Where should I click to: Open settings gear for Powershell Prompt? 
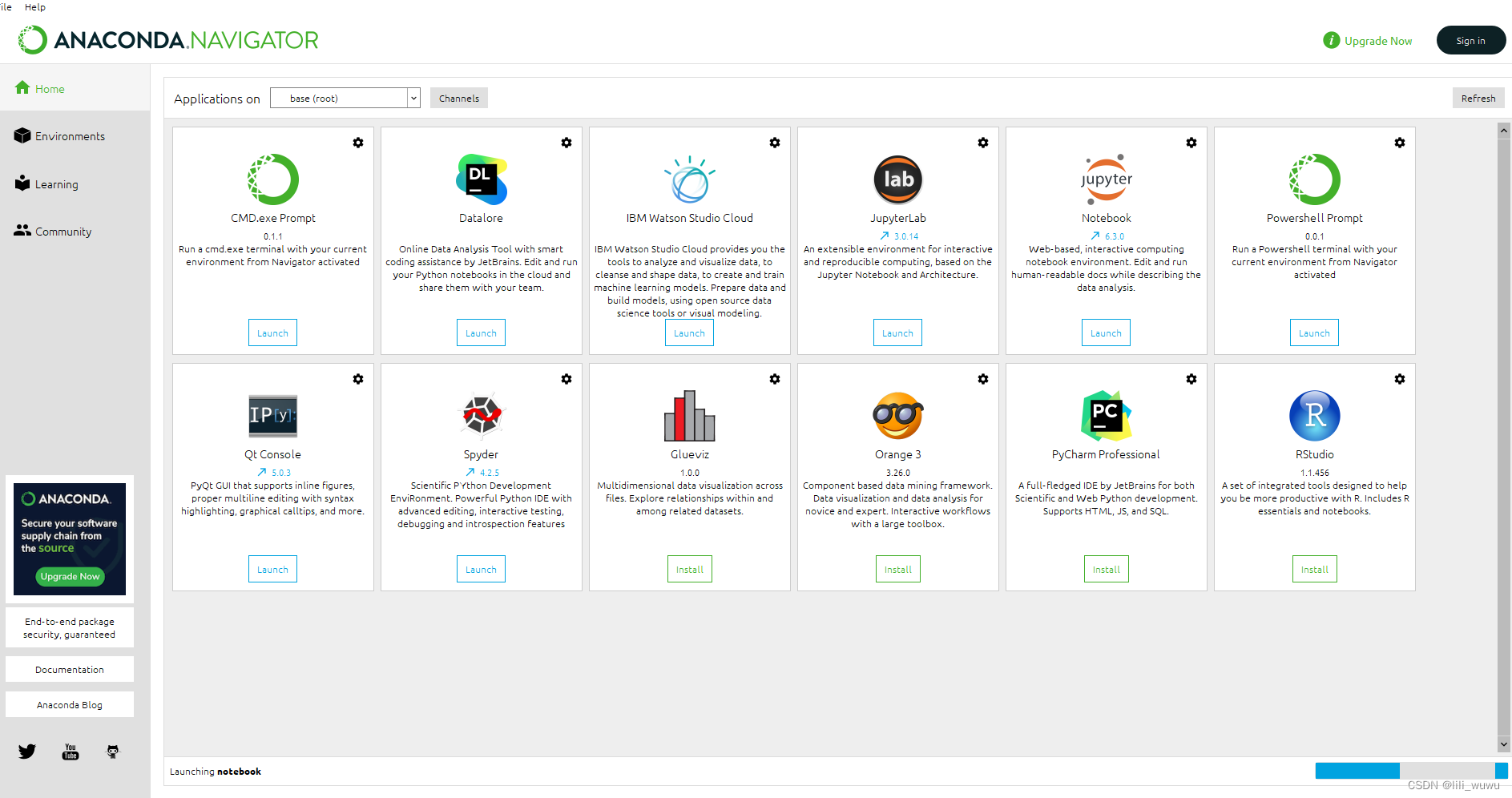point(1400,143)
